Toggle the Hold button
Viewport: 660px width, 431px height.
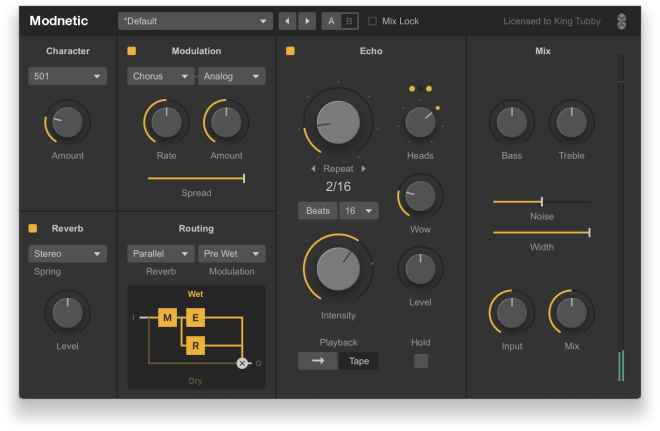pos(420,361)
